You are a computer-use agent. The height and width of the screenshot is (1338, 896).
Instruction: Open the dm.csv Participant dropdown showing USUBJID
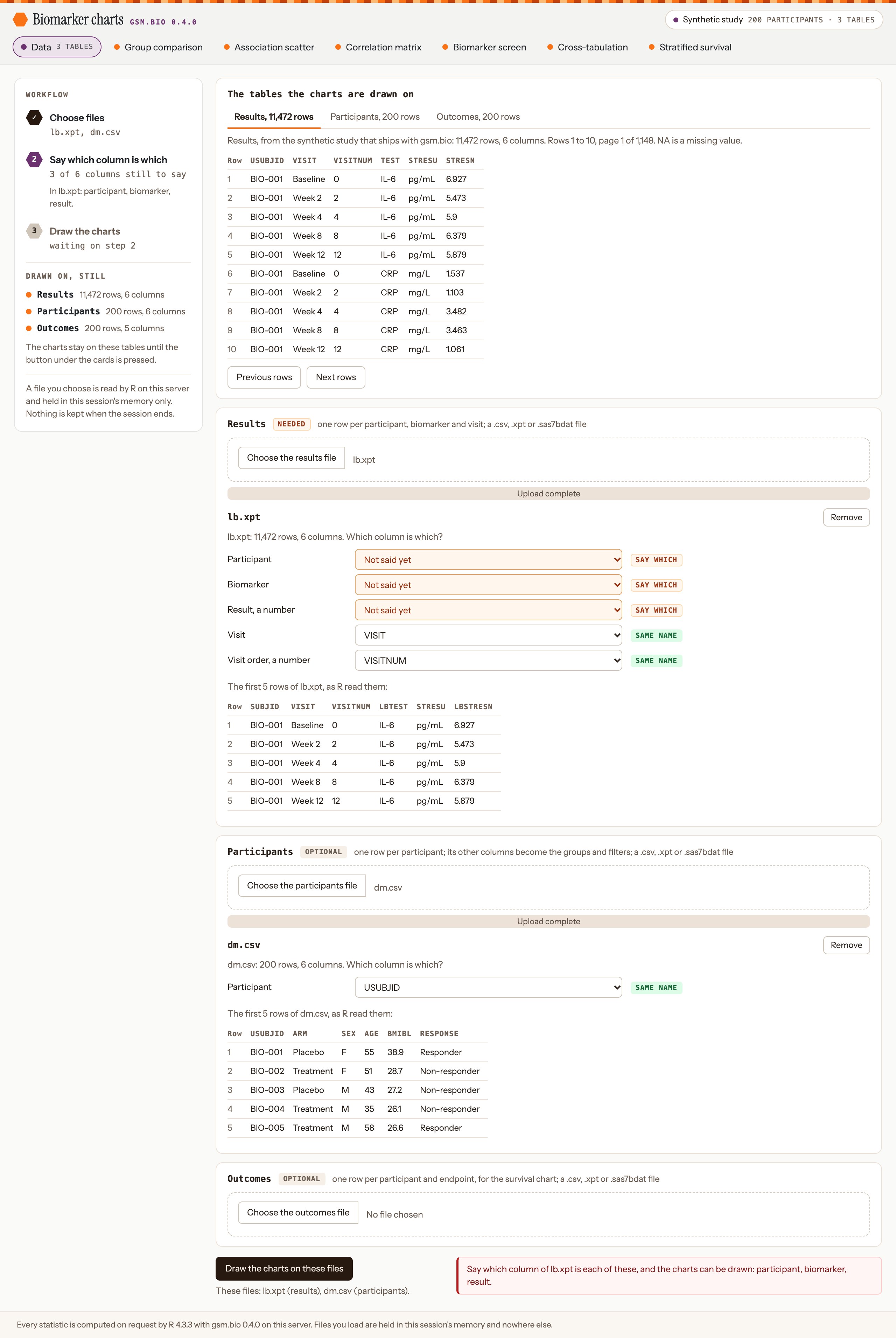488,987
